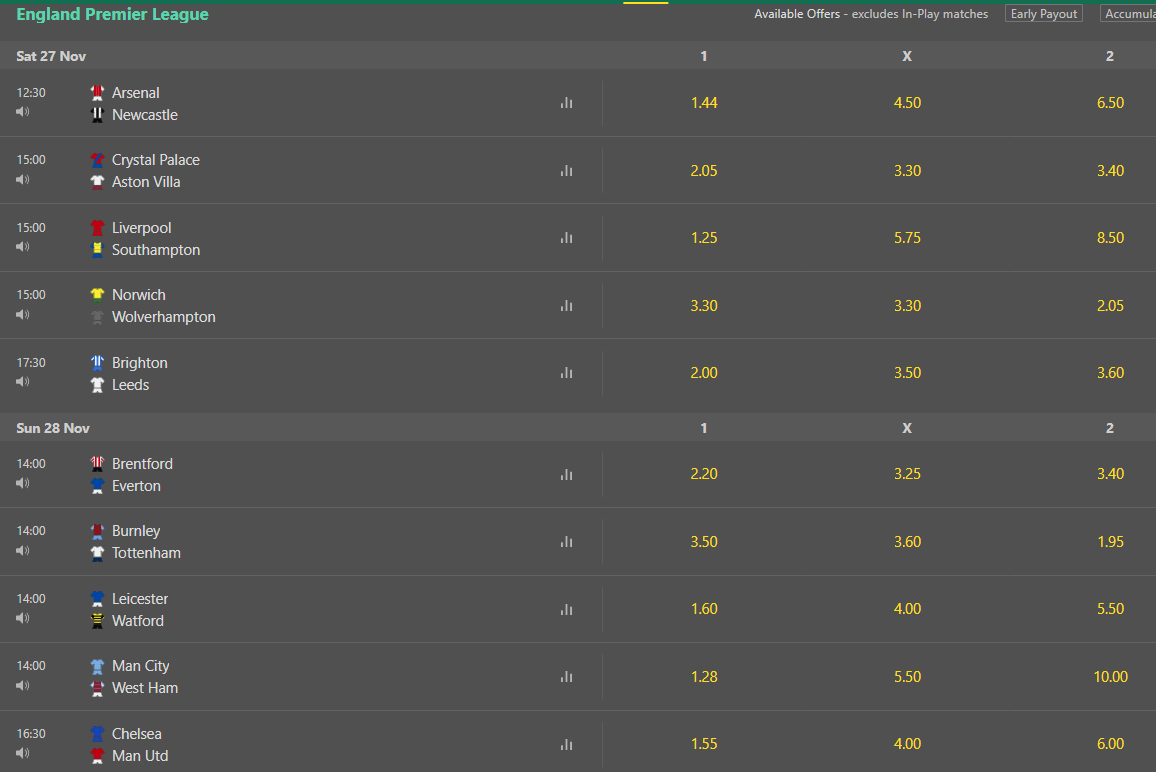The width and height of the screenshot is (1156, 772).
Task: Pick West Ham win at 10.00
Action: (1110, 676)
